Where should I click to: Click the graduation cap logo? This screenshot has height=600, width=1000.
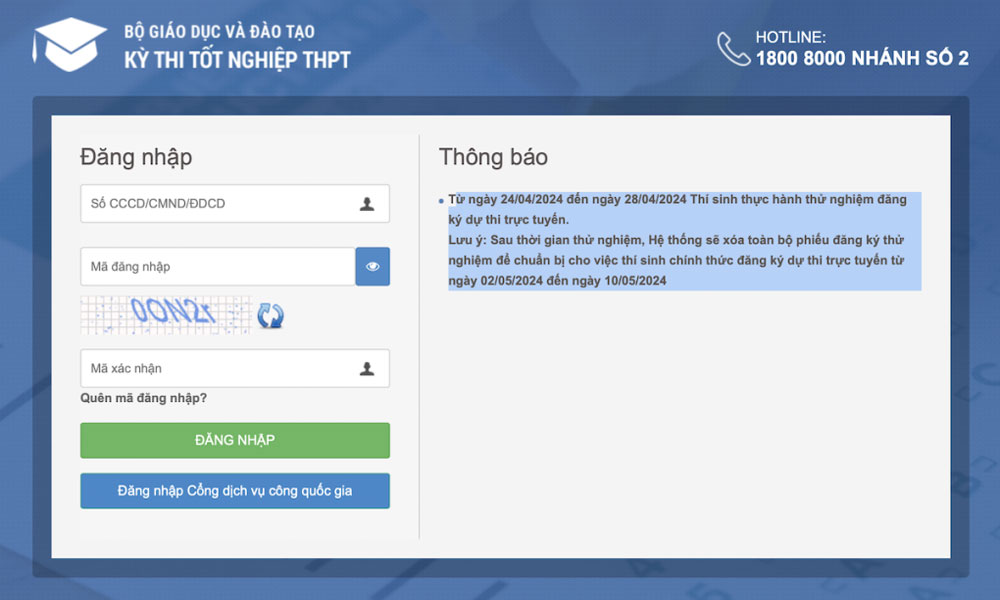click(68, 45)
